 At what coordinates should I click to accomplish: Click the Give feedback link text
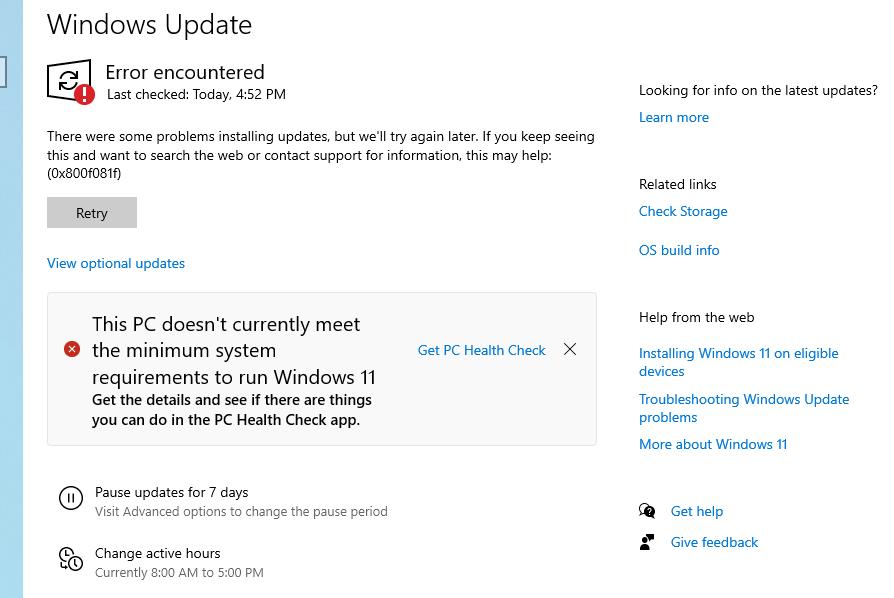tap(714, 542)
